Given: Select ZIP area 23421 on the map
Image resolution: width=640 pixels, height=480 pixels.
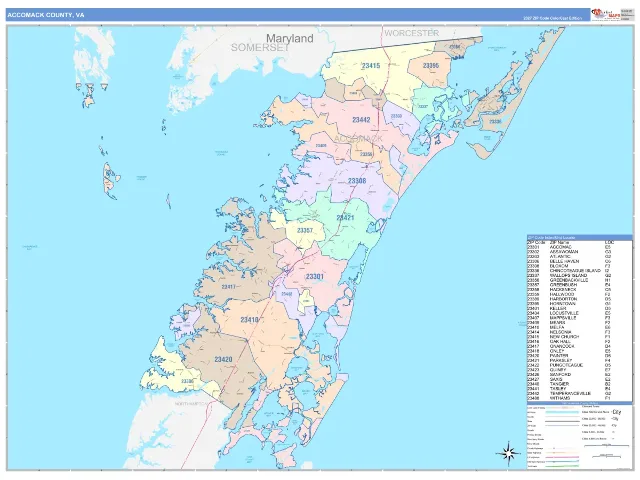Looking at the screenshot, I should pos(345,218).
